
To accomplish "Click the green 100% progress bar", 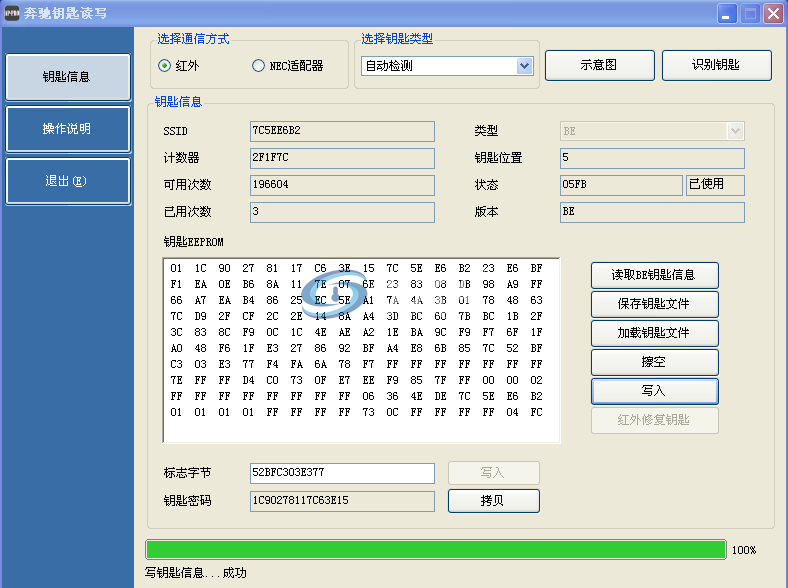I will click(435, 550).
